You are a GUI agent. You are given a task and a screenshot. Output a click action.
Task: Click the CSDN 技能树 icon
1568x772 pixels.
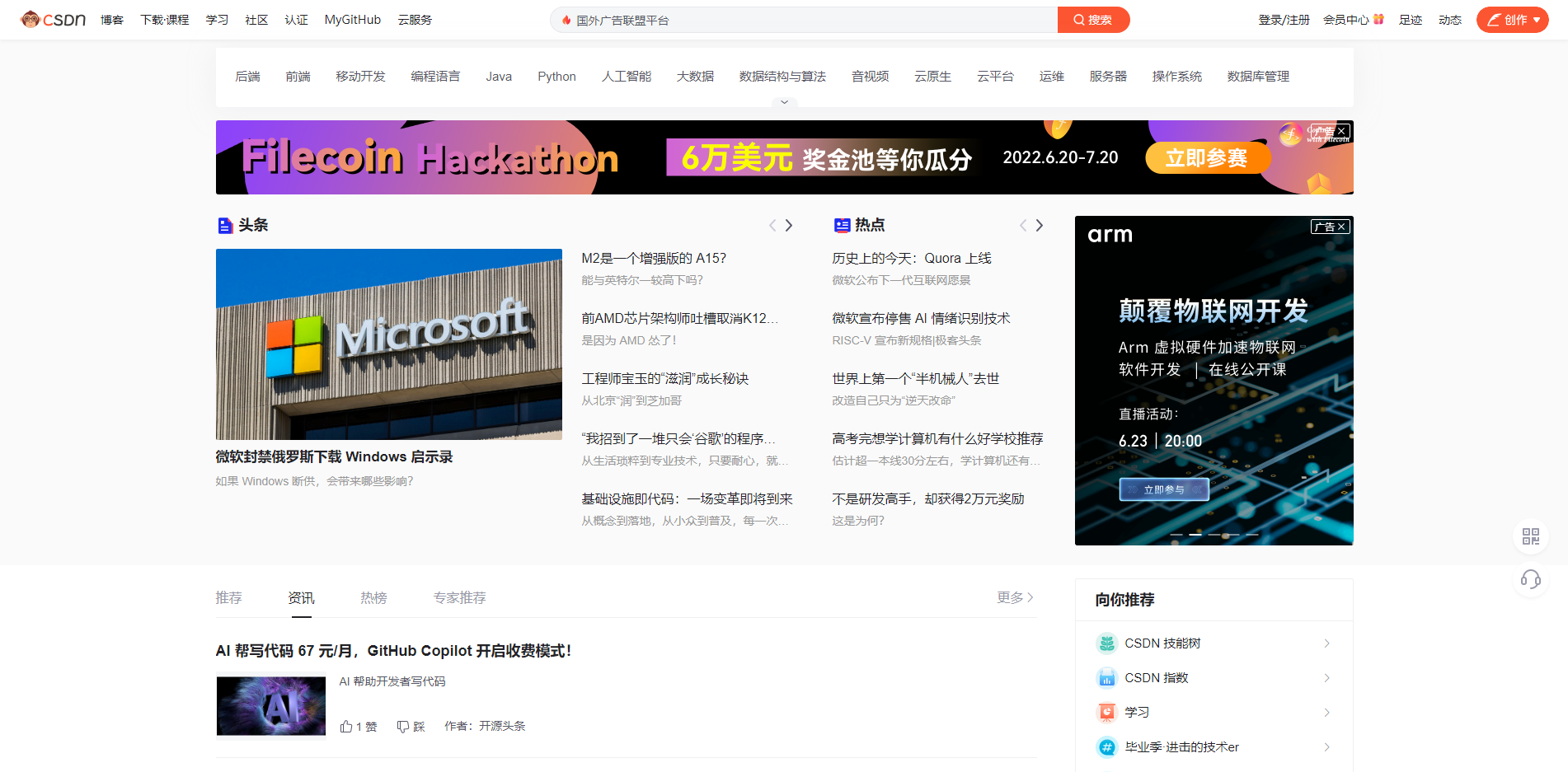[x=1106, y=643]
